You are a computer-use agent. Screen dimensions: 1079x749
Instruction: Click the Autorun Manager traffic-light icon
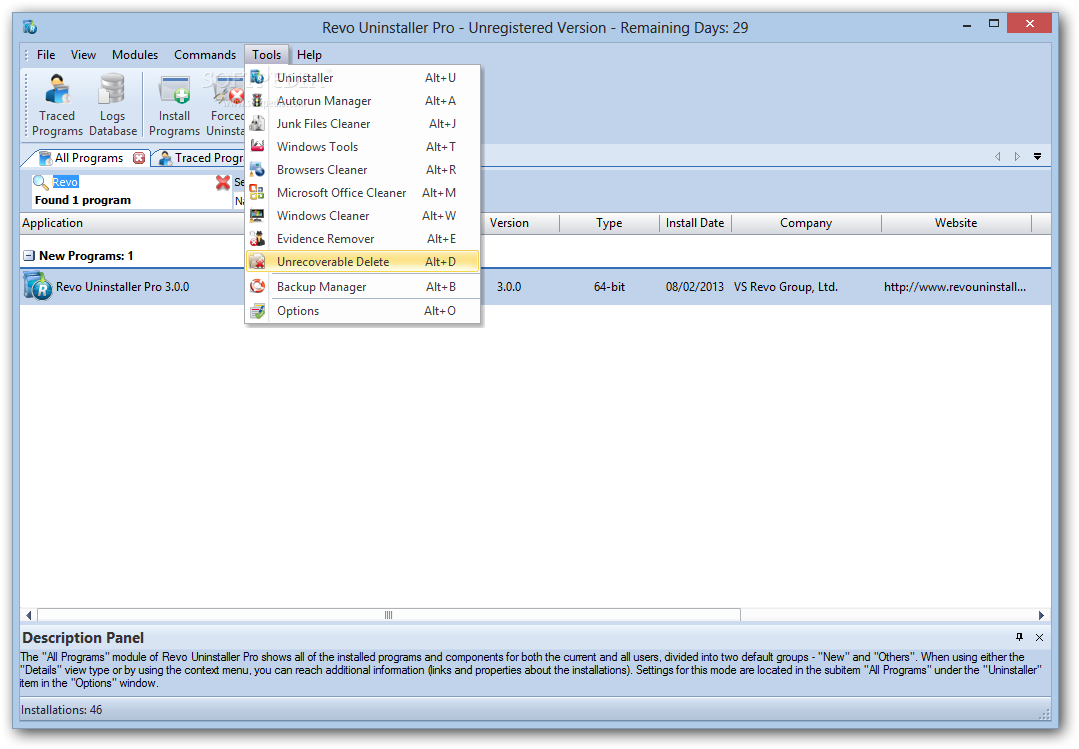[x=257, y=101]
